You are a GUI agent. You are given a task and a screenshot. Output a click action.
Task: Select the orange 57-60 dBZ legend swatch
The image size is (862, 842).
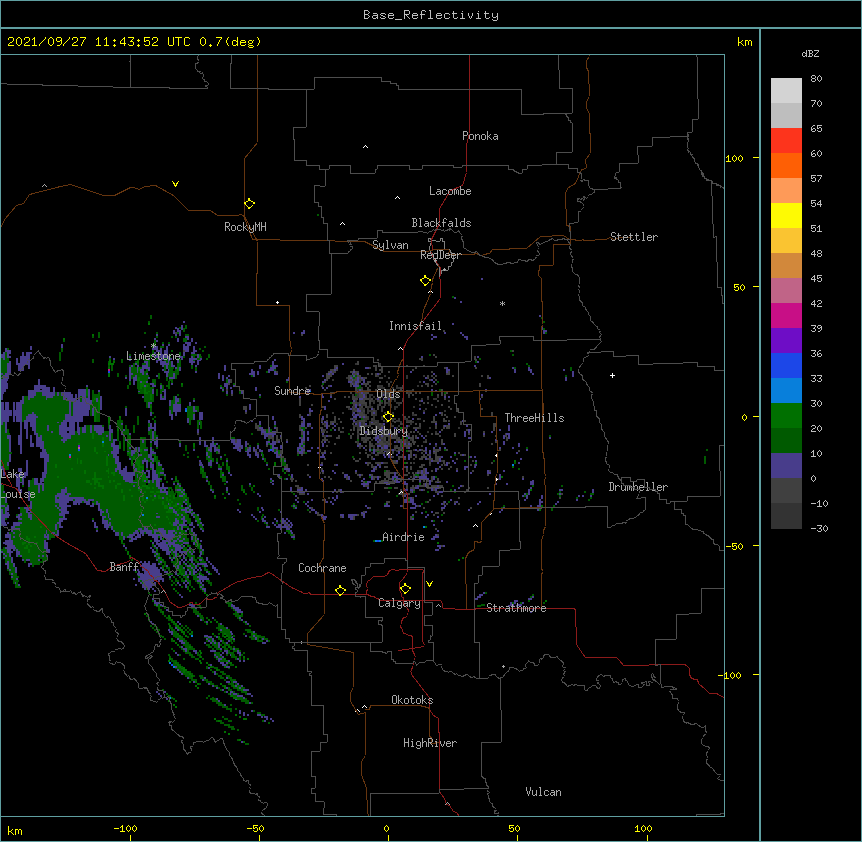(786, 165)
